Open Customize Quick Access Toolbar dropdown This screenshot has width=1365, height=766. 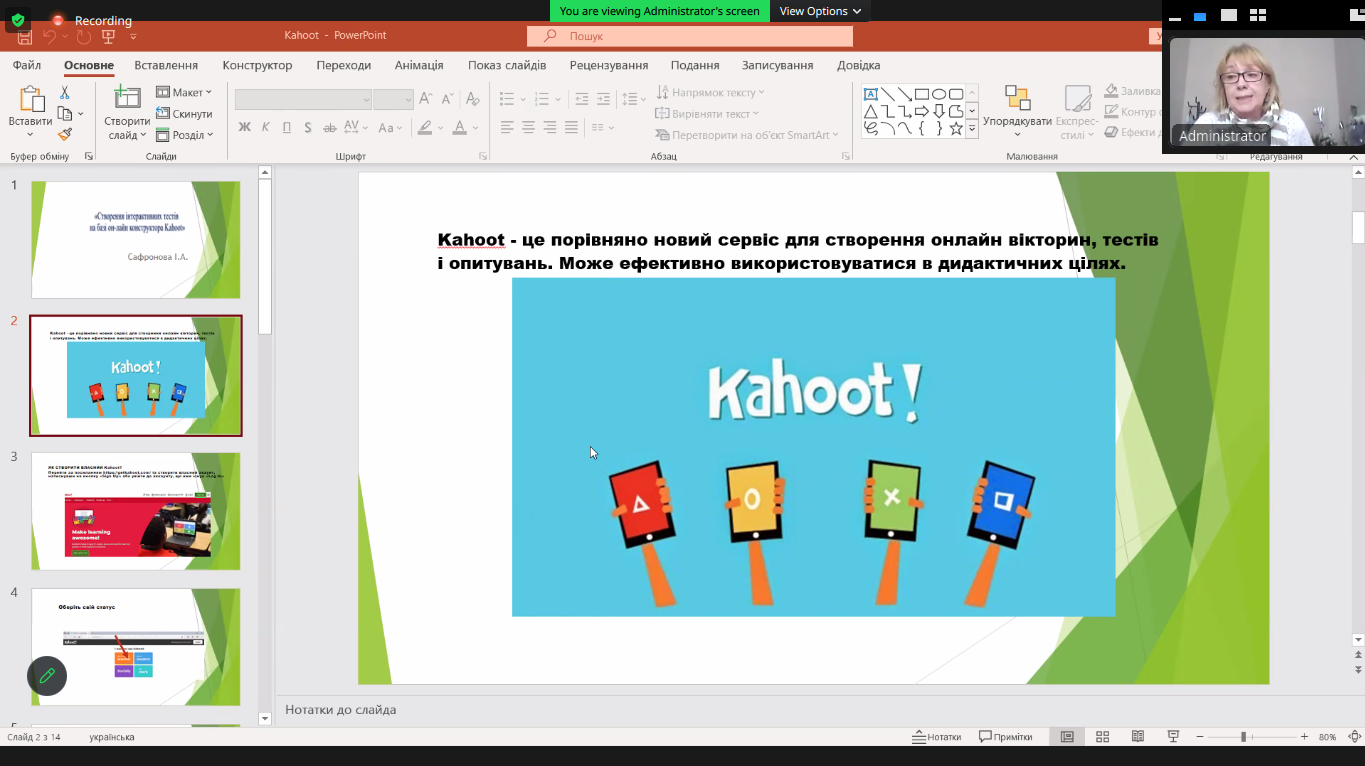(133, 36)
